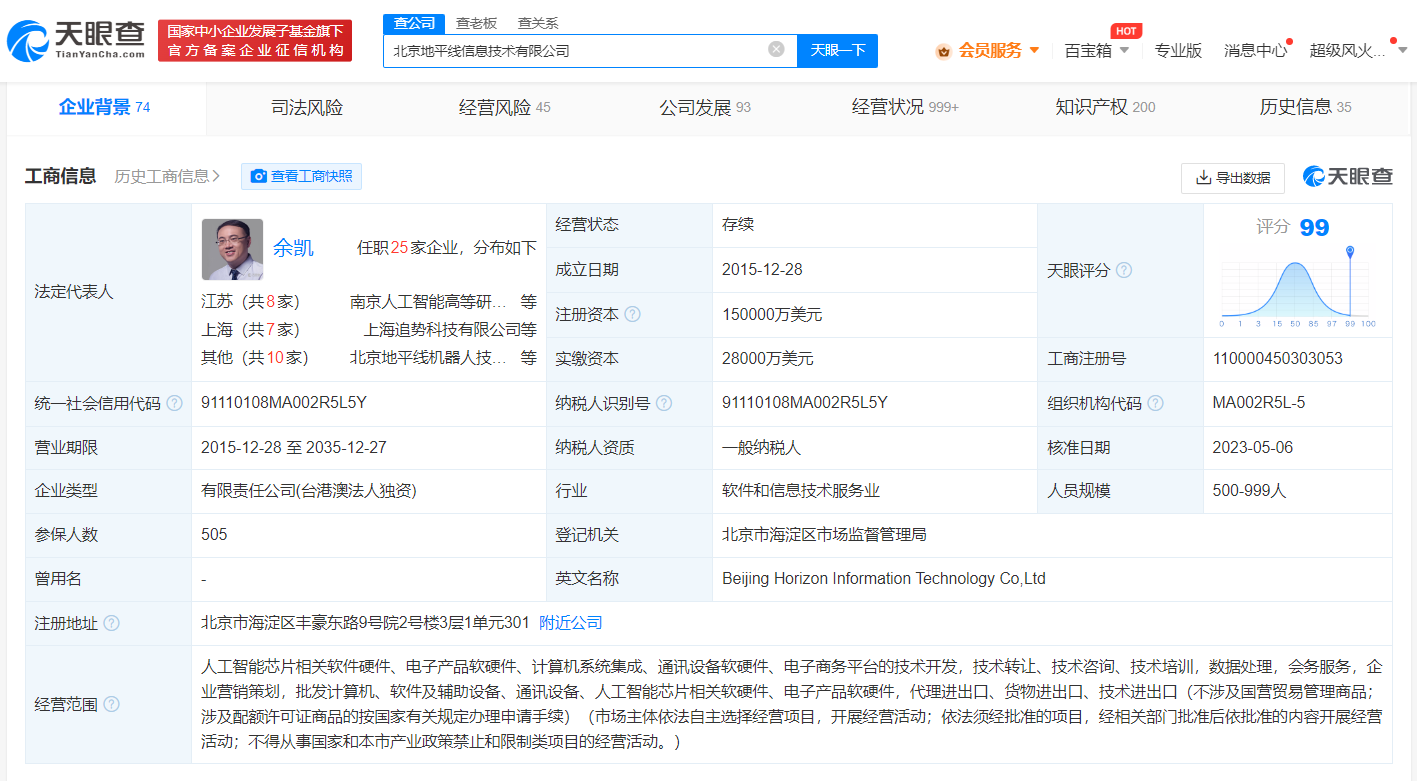
Task: Switch to the 公司发展 tab
Action: 705,108
